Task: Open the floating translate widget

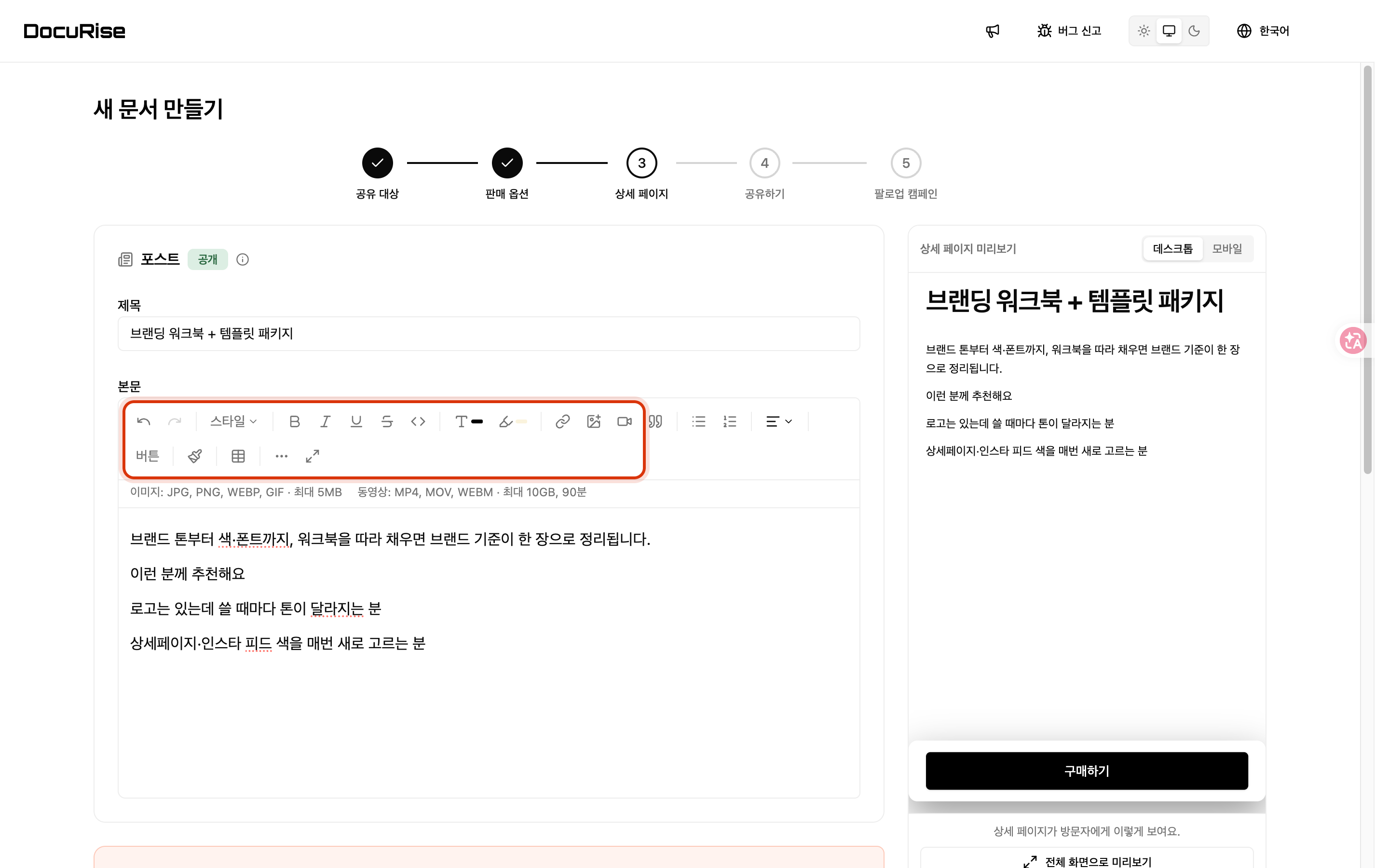Action: (1353, 340)
